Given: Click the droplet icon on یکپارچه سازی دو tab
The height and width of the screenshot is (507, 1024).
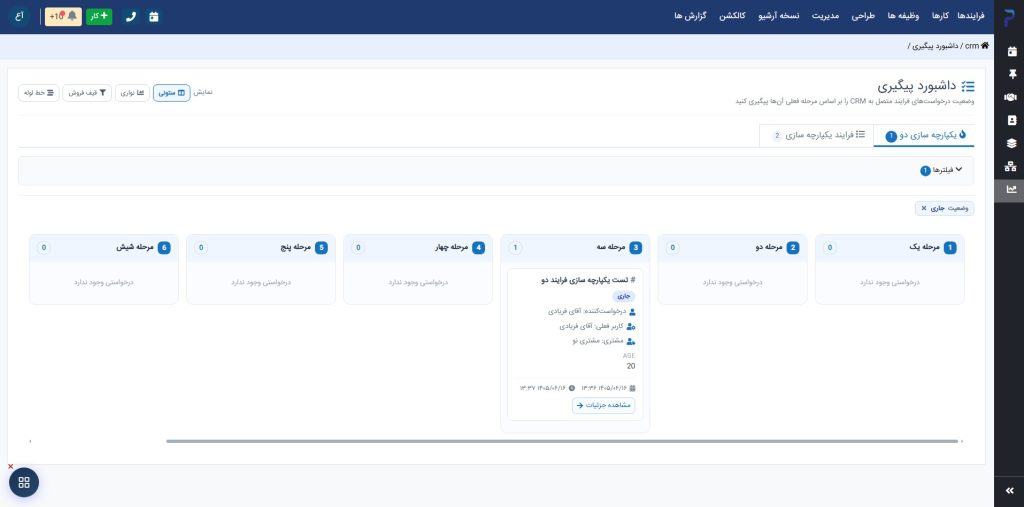Looking at the screenshot, I should (962, 135).
